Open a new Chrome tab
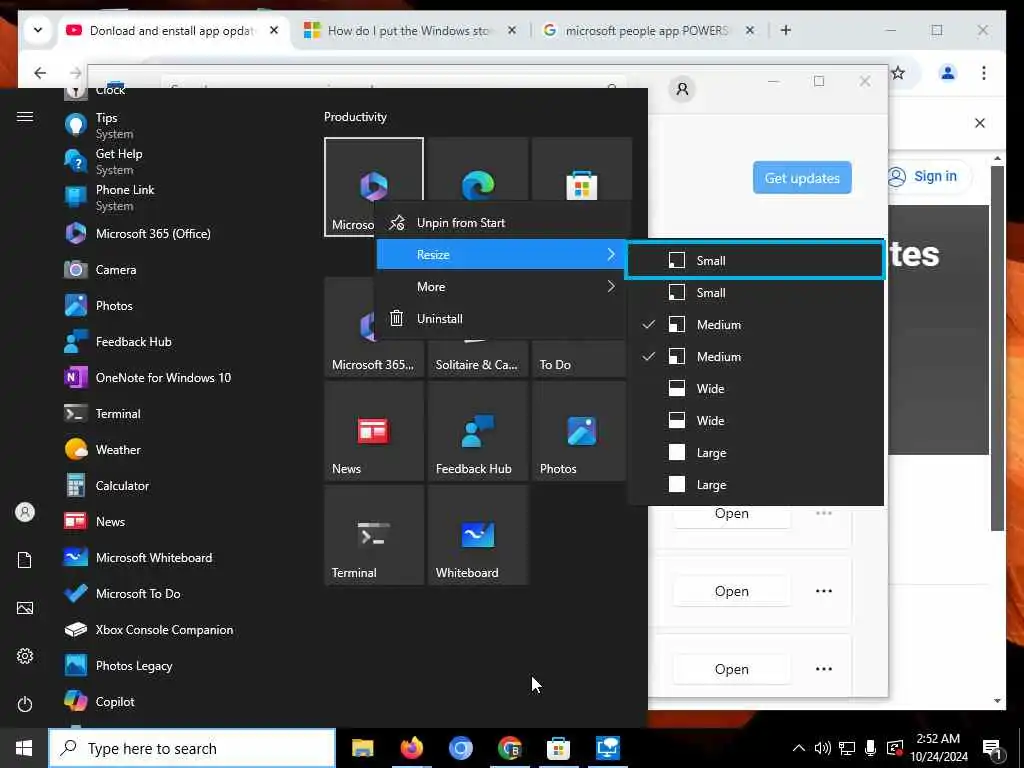Viewport: 1024px width, 768px height. pyautogui.click(x=786, y=30)
